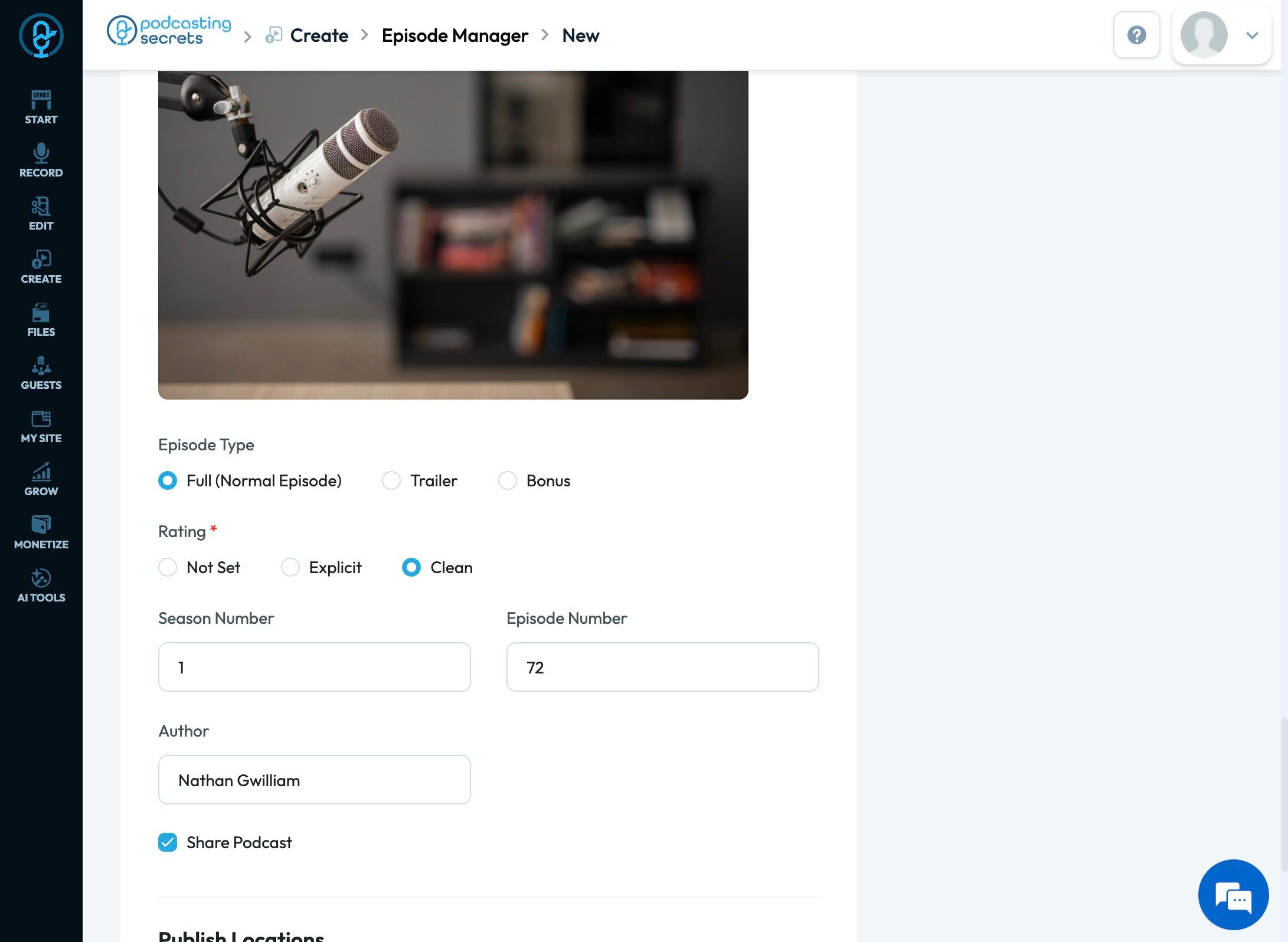1288x942 pixels.
Task: Open the live chat bubble
Action: click(x=1233, y=895)
